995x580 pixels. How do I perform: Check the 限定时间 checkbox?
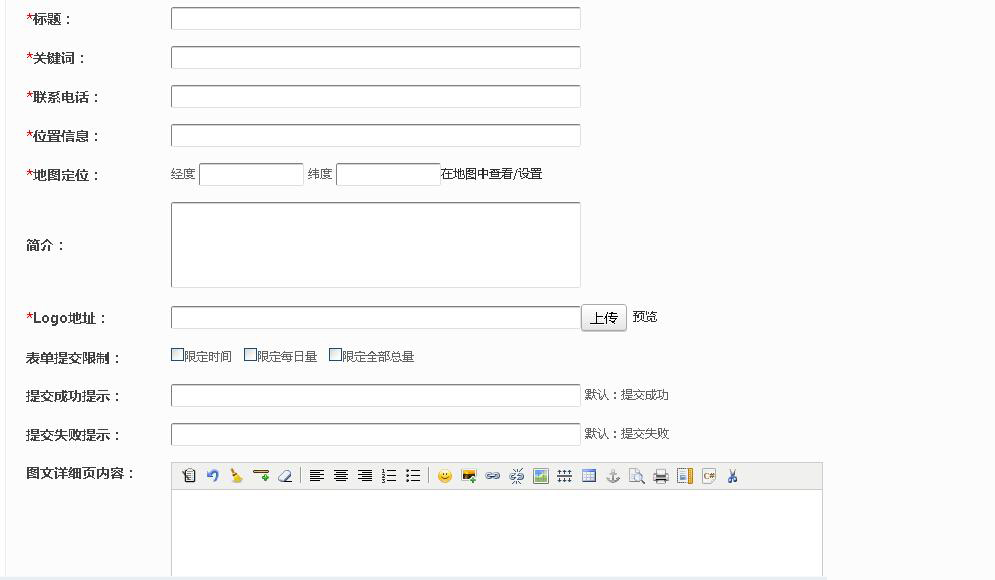tap(177, 355)
